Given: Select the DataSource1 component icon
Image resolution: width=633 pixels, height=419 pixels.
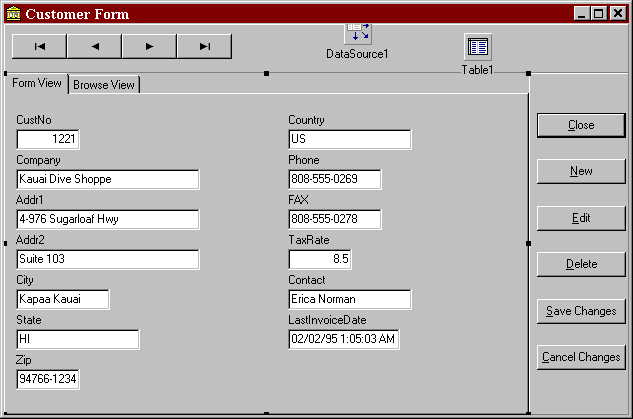Looking at the screenshot, I should pyautogui.click(x=357, y=33).
